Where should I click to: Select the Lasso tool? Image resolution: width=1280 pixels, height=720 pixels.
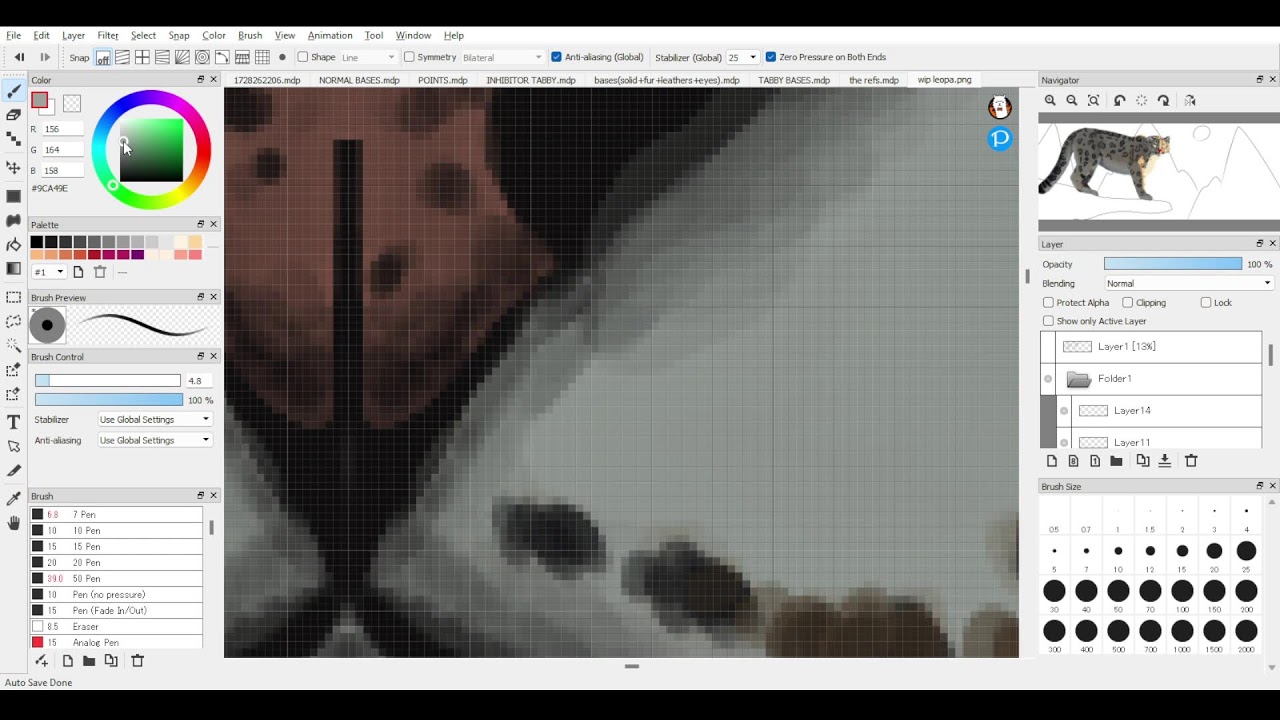(13, 321)
